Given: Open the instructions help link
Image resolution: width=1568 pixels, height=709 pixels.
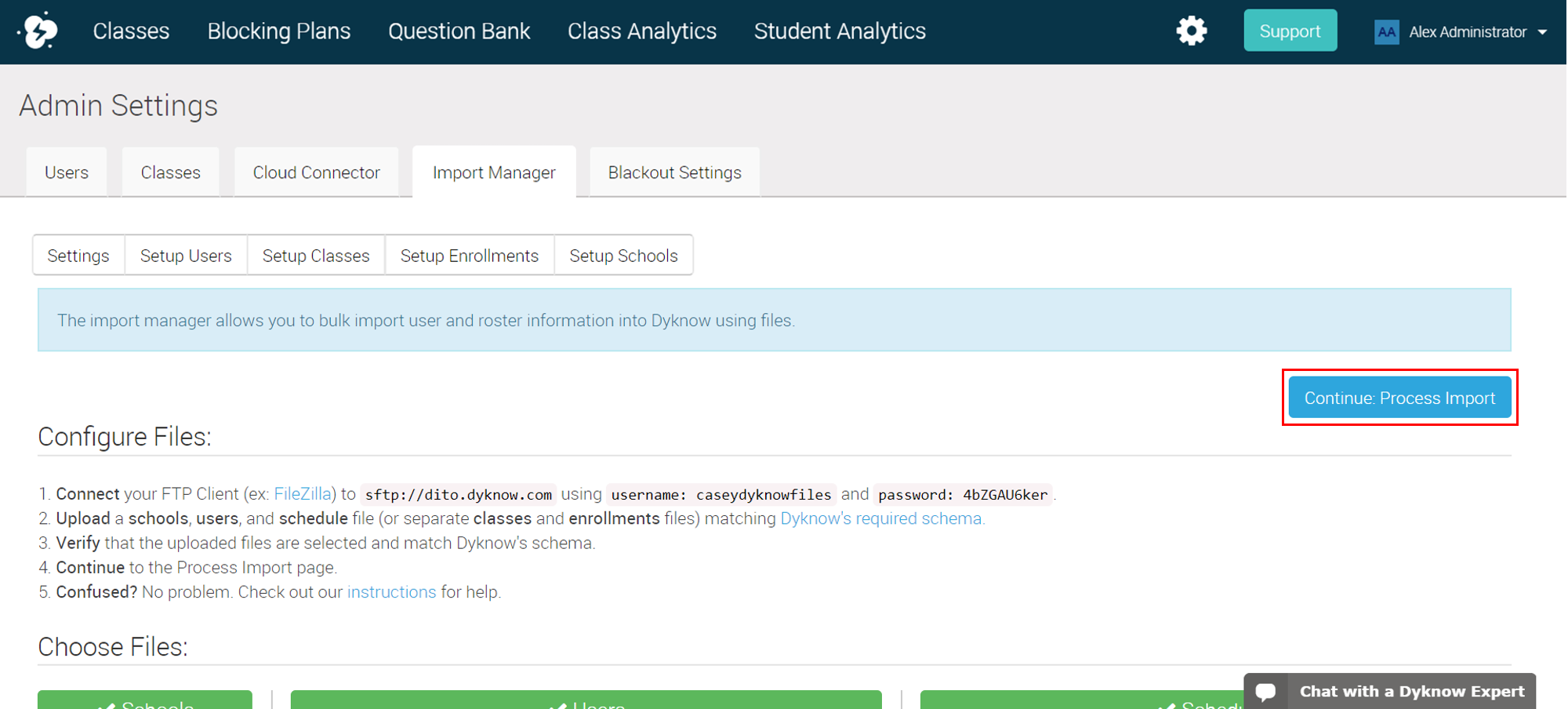Looking at the screenshot, I should 391,592.
